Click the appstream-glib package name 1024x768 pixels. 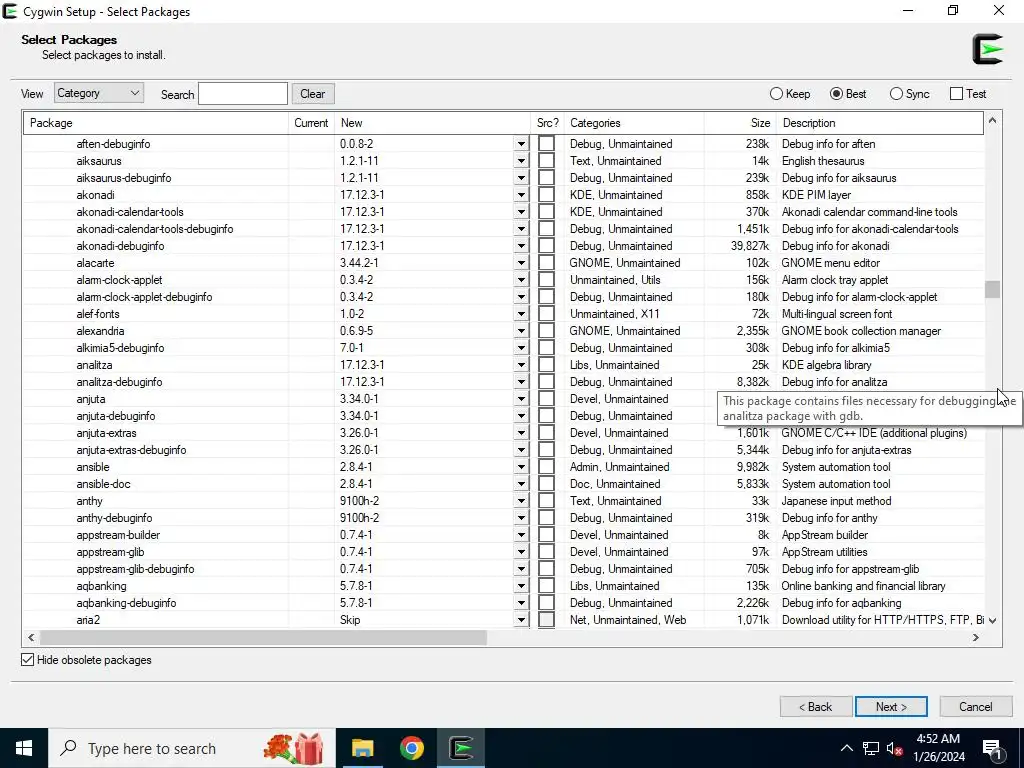click(110, 552)
